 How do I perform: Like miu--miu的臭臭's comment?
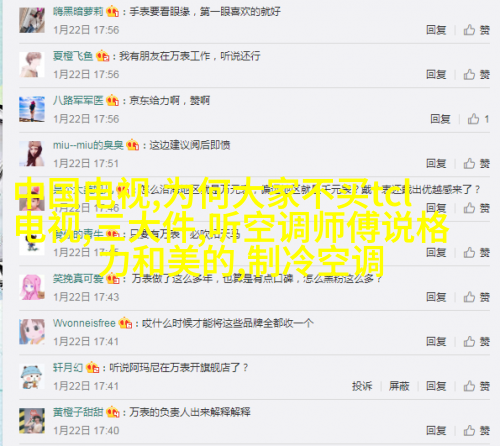click(x=476, y=163)
